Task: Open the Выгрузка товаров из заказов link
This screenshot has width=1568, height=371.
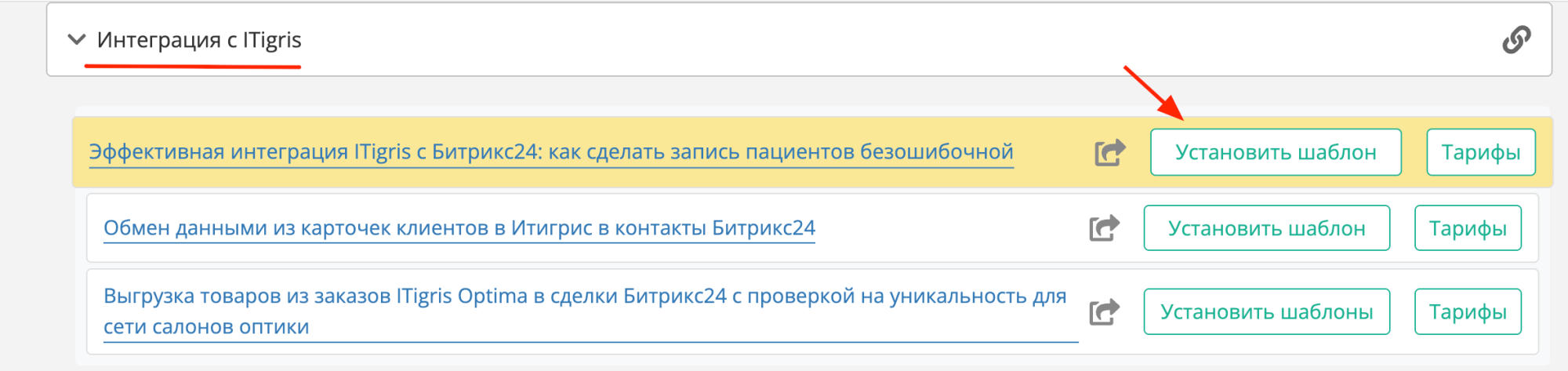Action: point(584,296)
